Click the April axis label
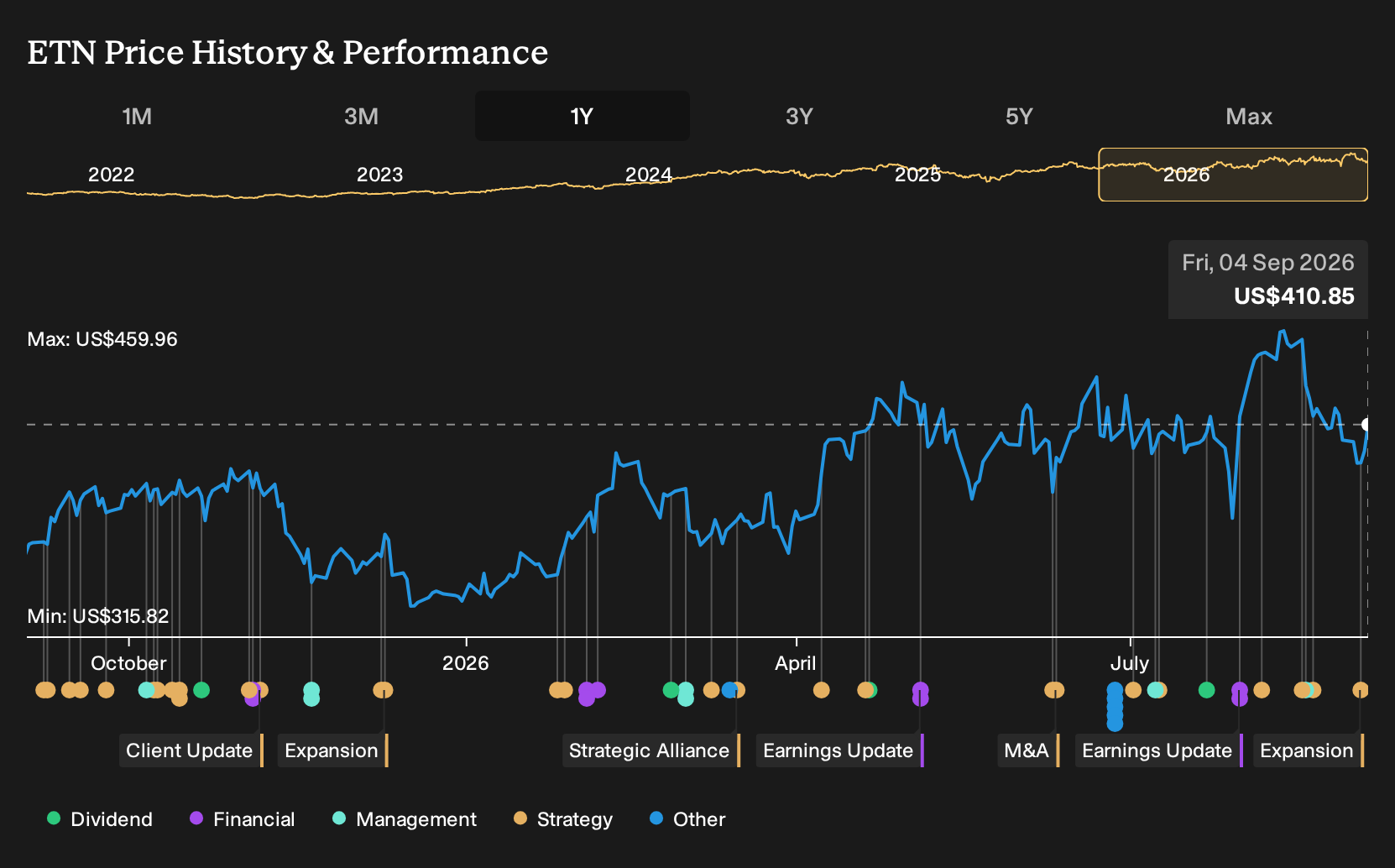Screen dimensions: 1395x868 (796, 663)
